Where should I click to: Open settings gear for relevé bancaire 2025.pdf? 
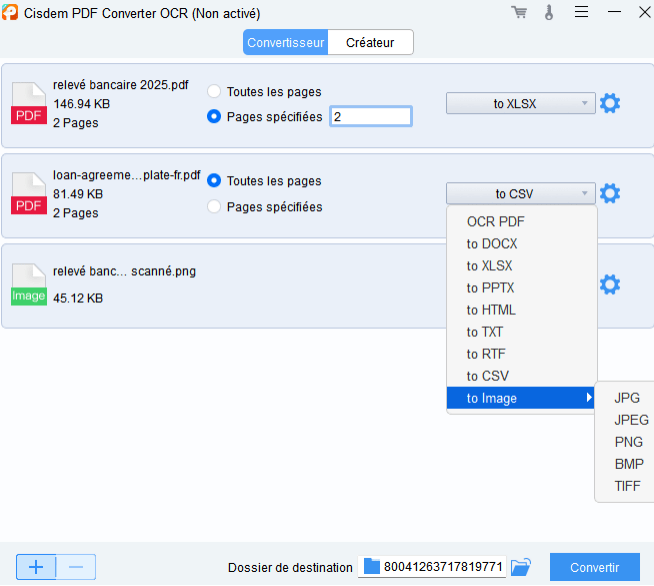coord(610,103)
